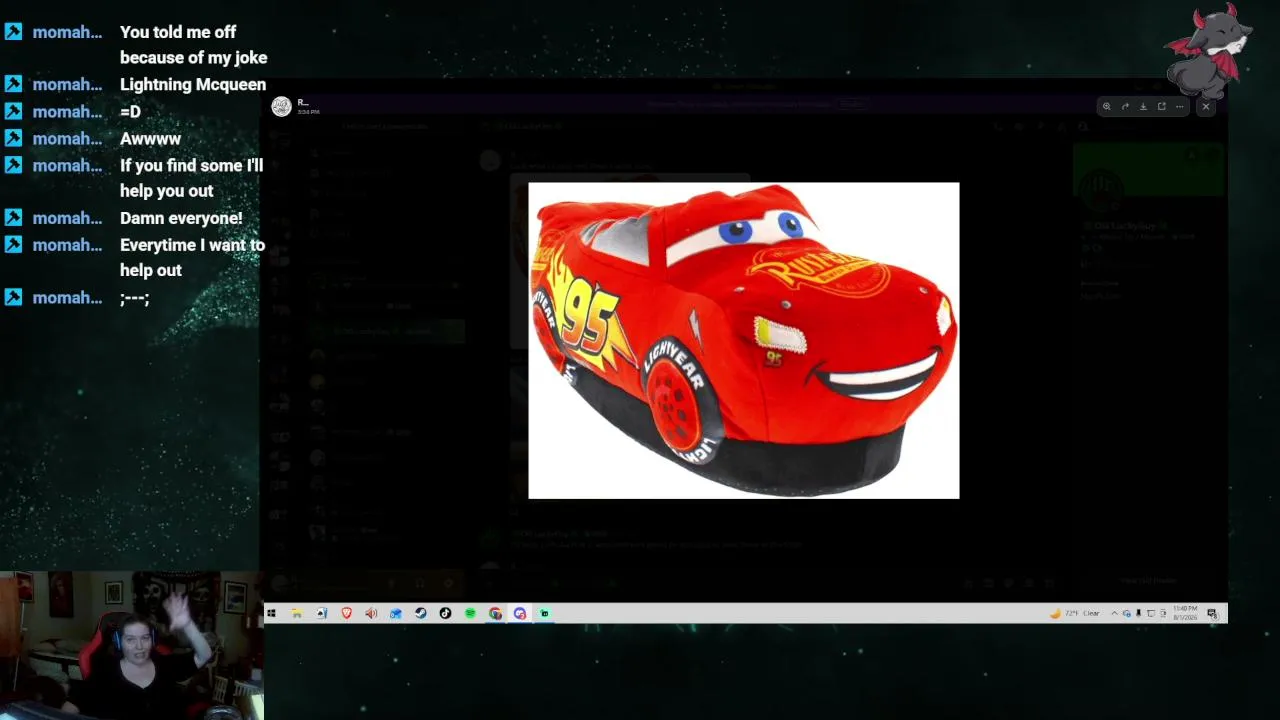Click the streamer webcam feed

click(x=131, y=645)
